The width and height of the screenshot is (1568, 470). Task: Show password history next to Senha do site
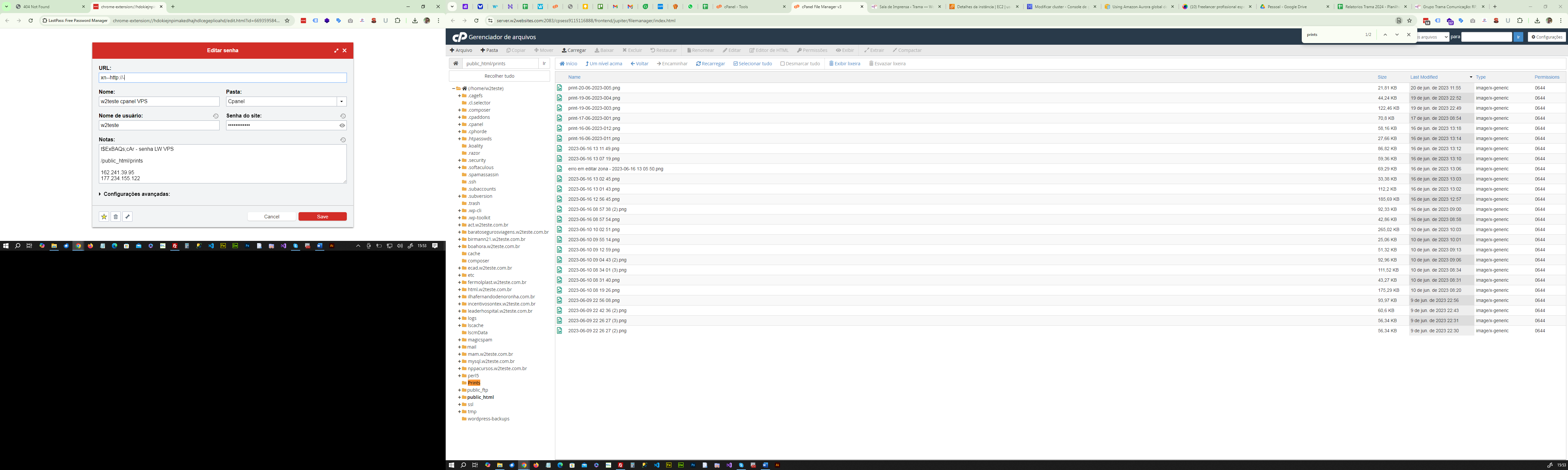click(x=343, y=116)
